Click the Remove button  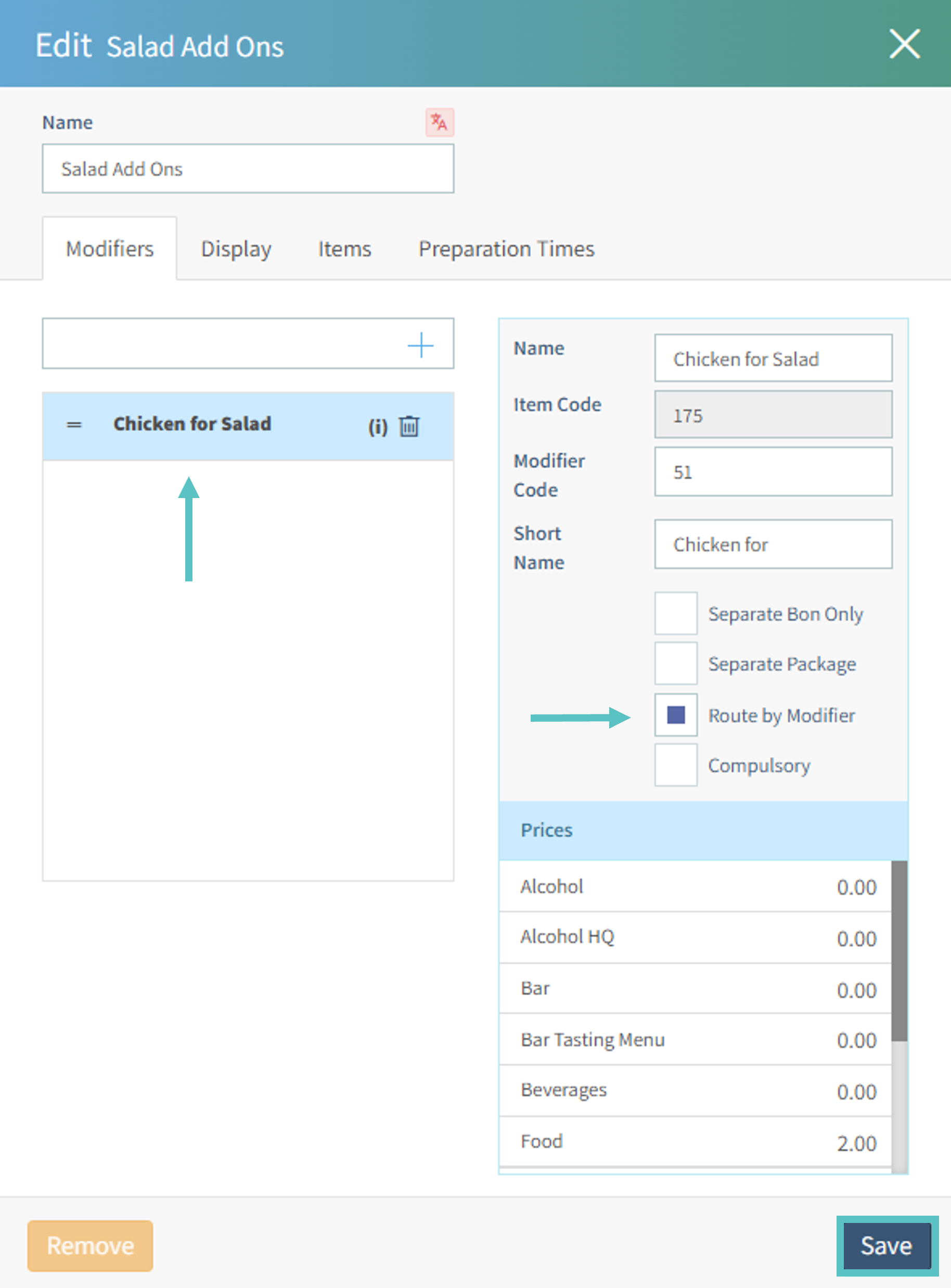click(x=91, y=1245)
